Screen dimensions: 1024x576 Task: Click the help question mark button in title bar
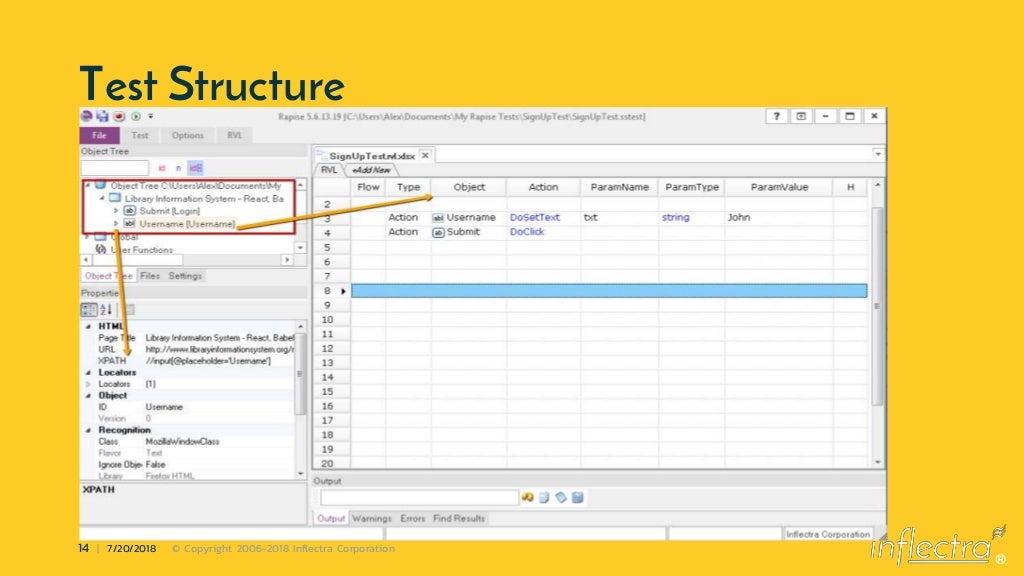tap(776, 116)
